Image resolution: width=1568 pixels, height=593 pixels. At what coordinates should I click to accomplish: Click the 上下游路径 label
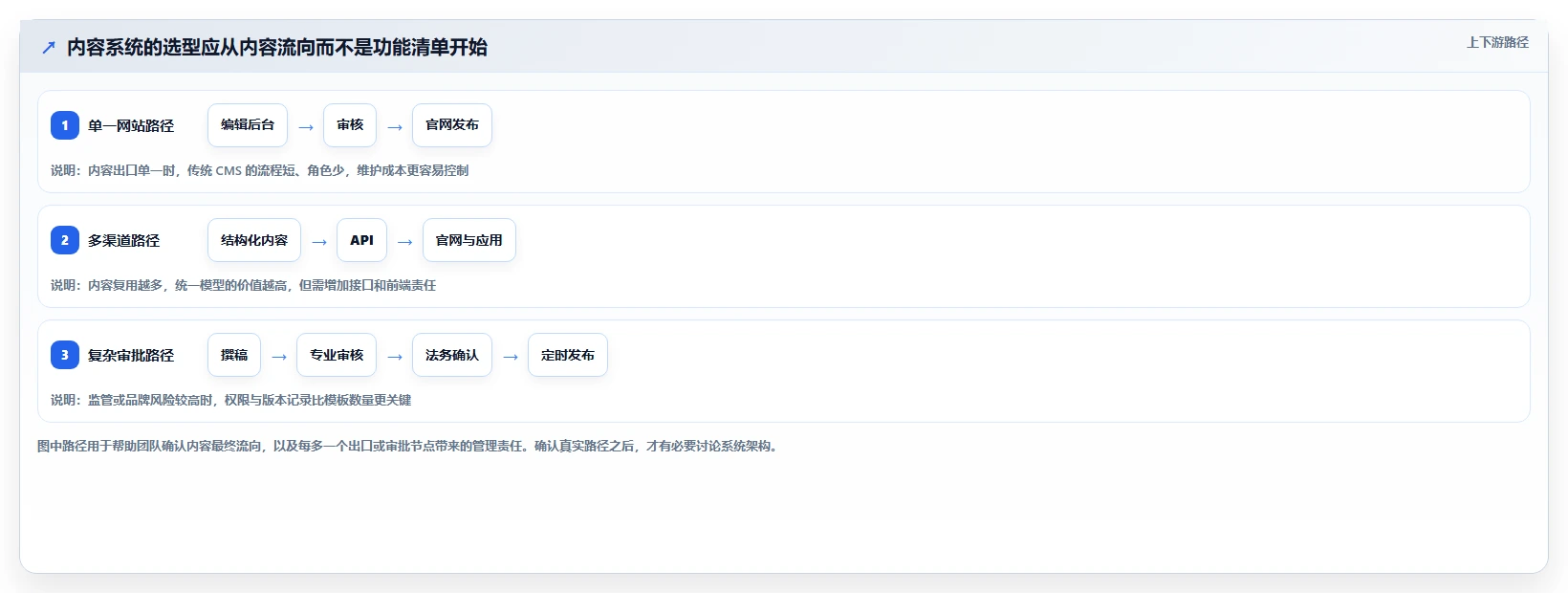click(x=1497, y=42)
